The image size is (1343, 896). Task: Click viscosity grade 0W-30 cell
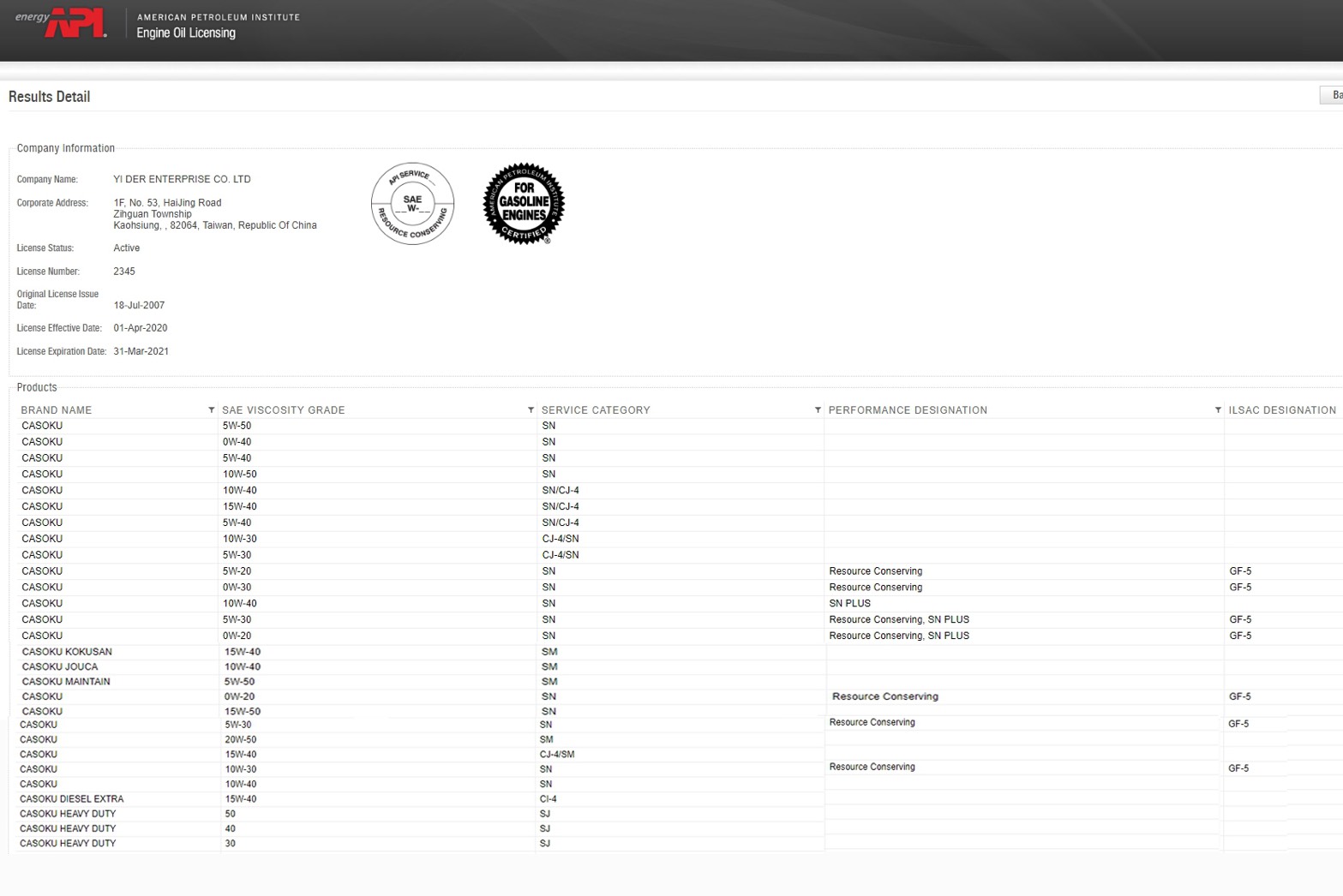tap(237, 588)
